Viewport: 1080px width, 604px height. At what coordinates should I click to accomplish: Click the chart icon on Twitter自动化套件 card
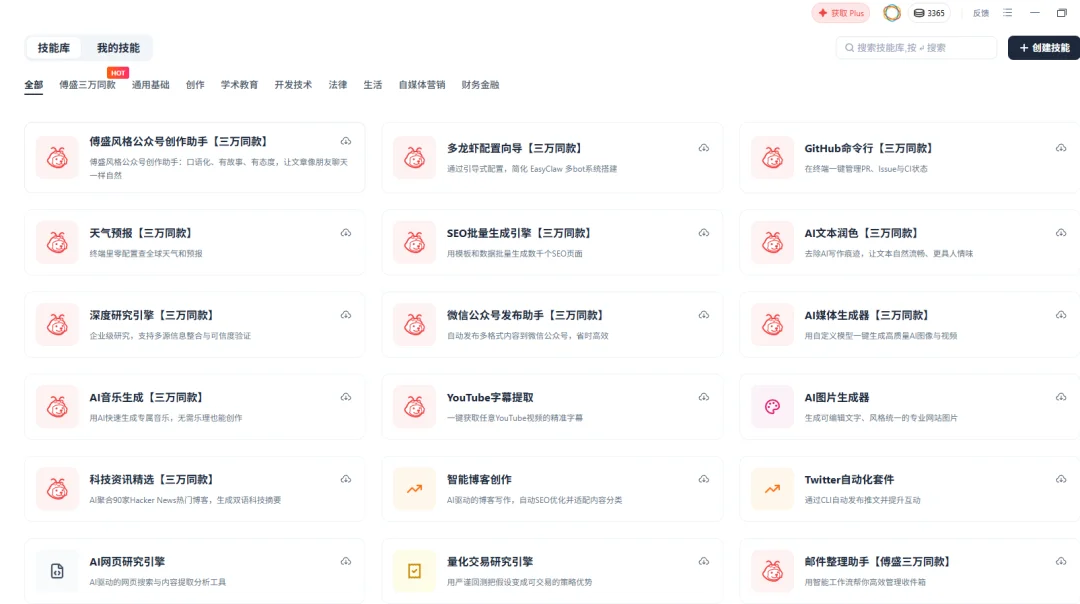click(x=771, y=489)
